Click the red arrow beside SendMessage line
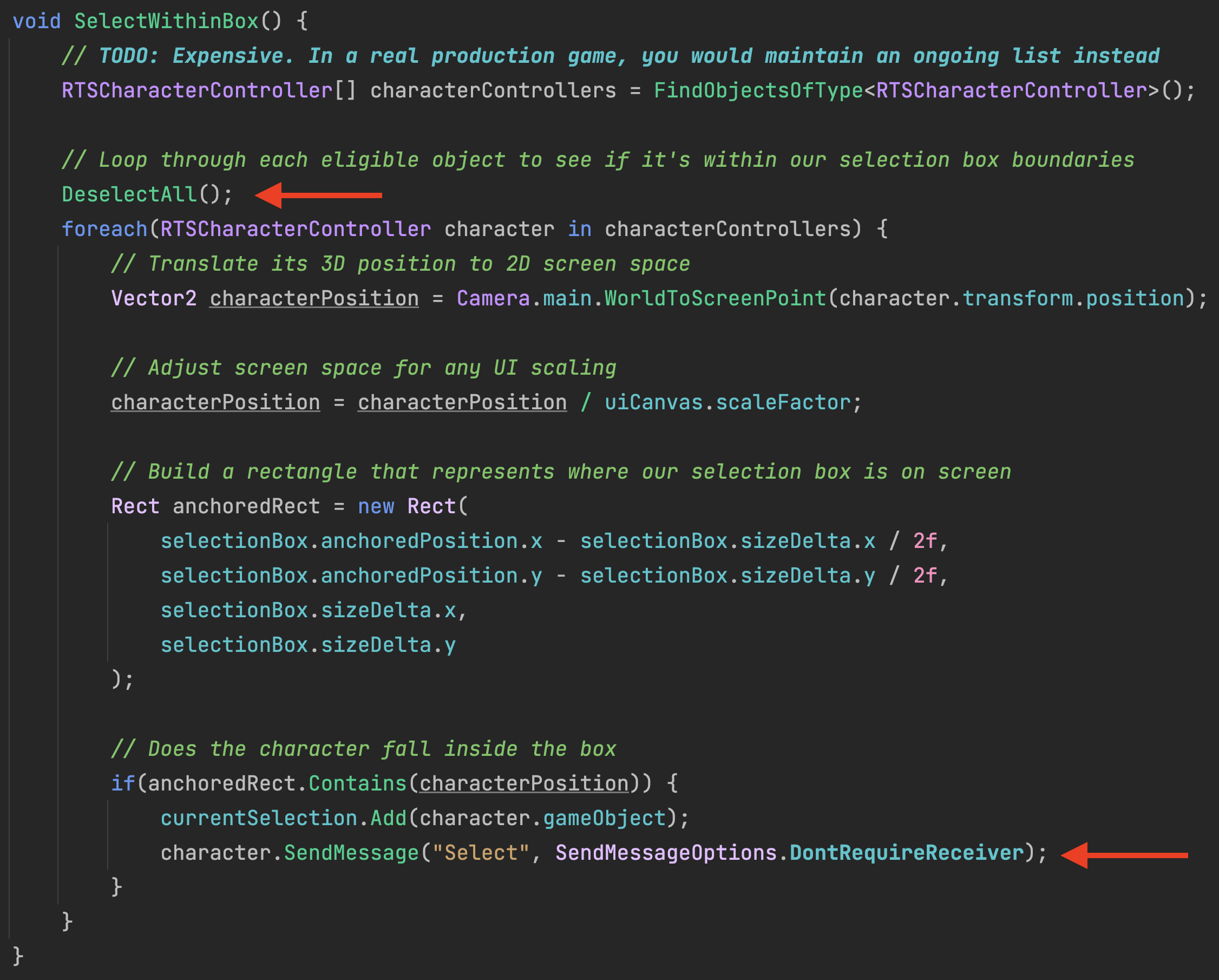Image resolution: width=1219 pixels, height=980 pixels. point(1124,855)
